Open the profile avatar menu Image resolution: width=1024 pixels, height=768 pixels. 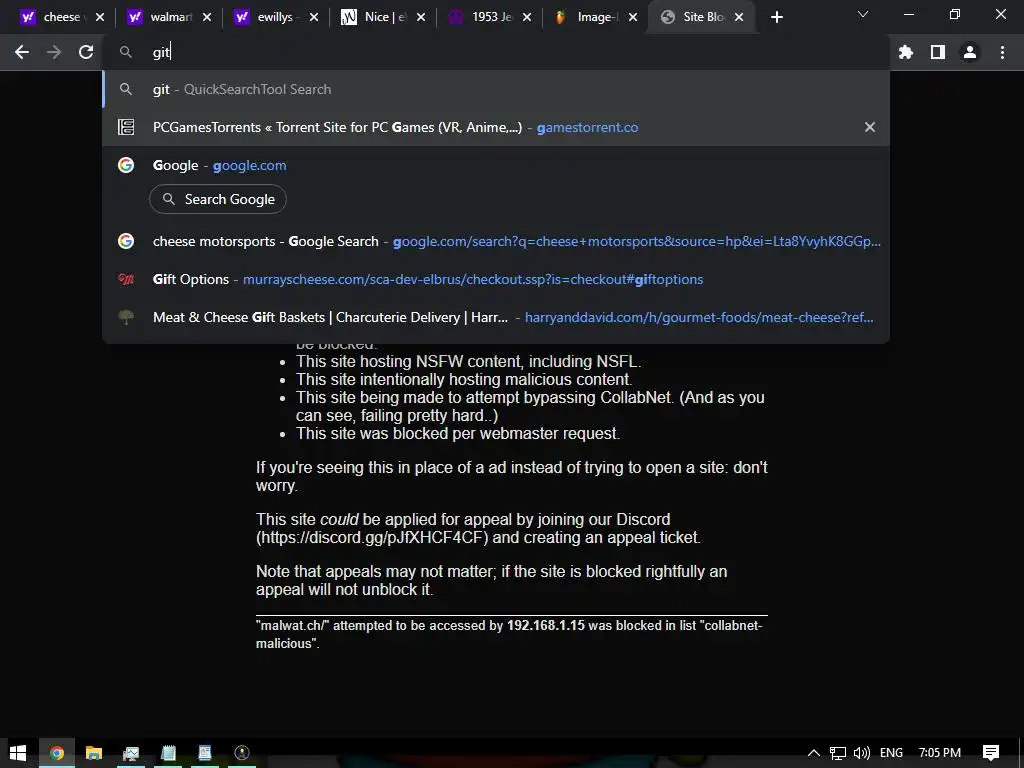click(970, 52)
